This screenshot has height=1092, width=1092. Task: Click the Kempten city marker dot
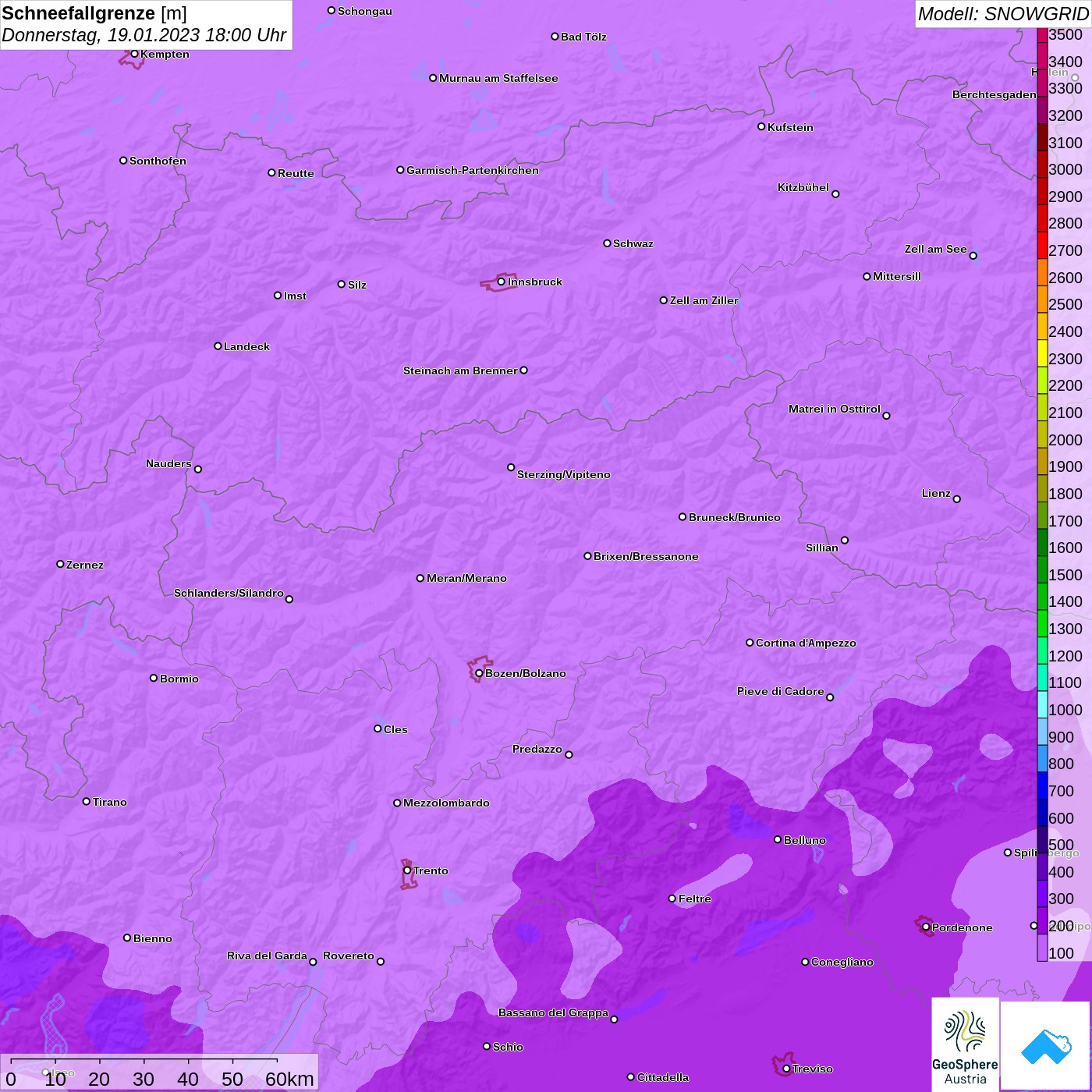click(x=134, y=54)
